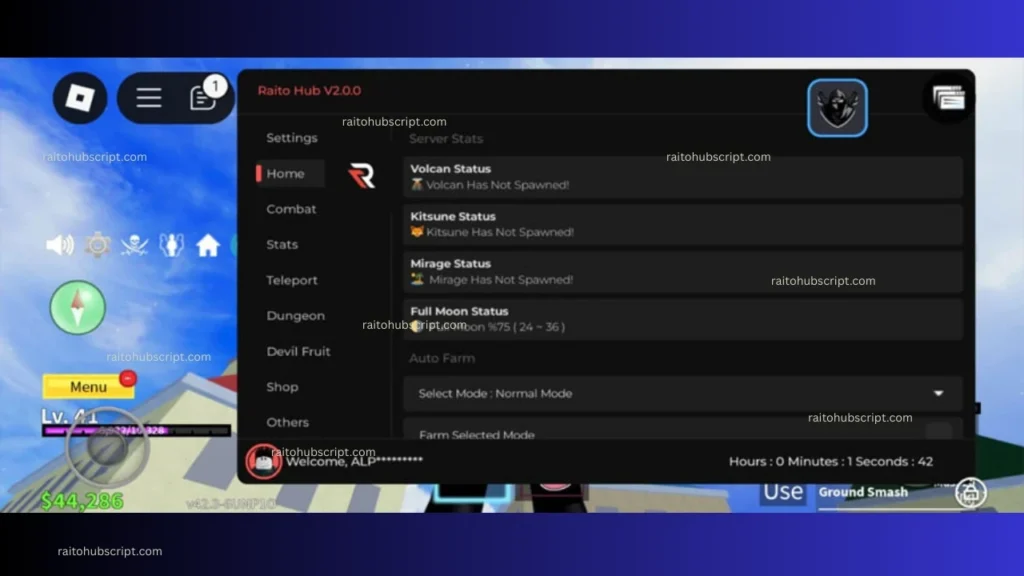The width and height of the screenshot is (1024, 576).
Task: Click the purple experience progress bar
Action: pos(136,430)
